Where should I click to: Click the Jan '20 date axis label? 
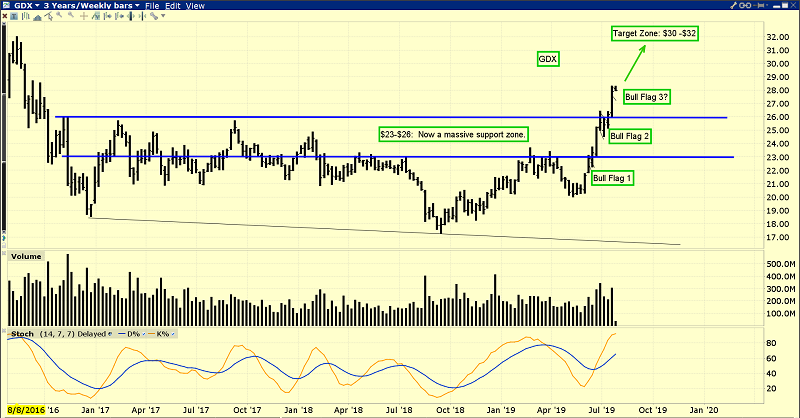pyautogui.click(x=704, y=410)
